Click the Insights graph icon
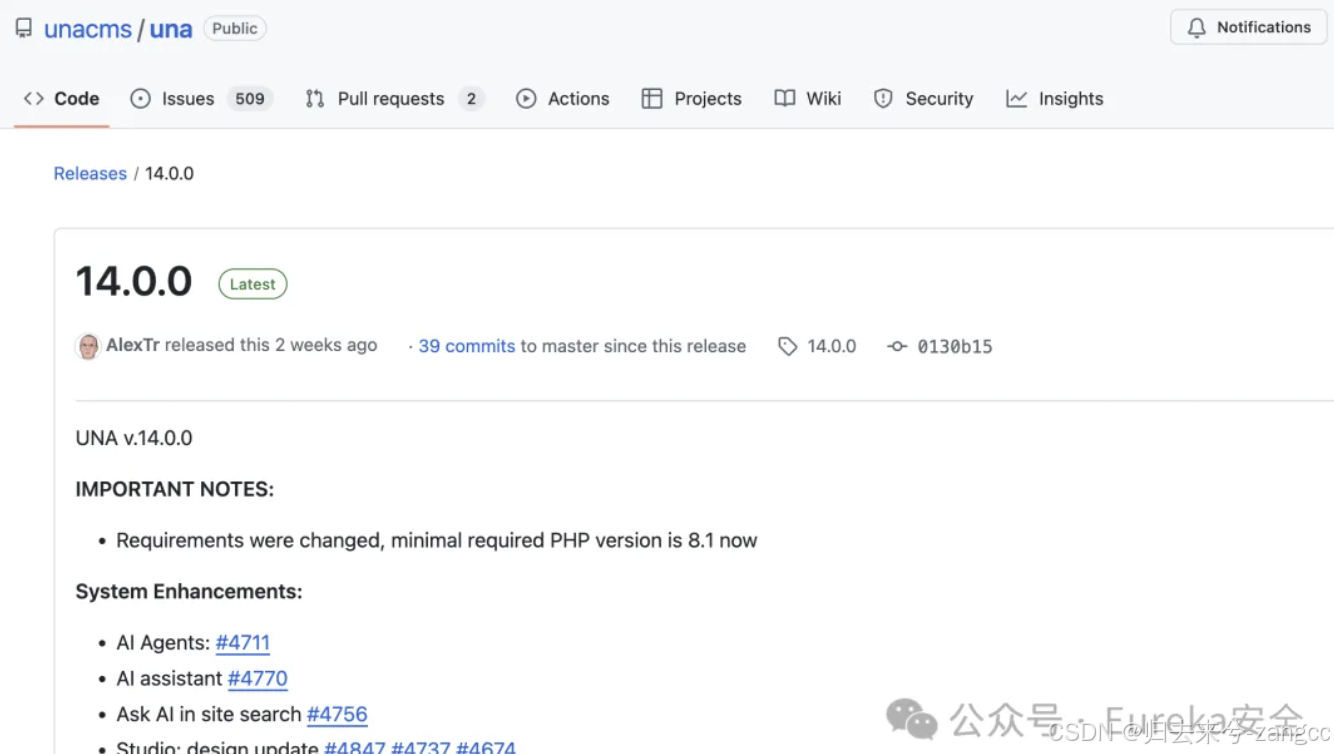The height and width of the screenshot is (754, 1334). (x=1017, y=98)
